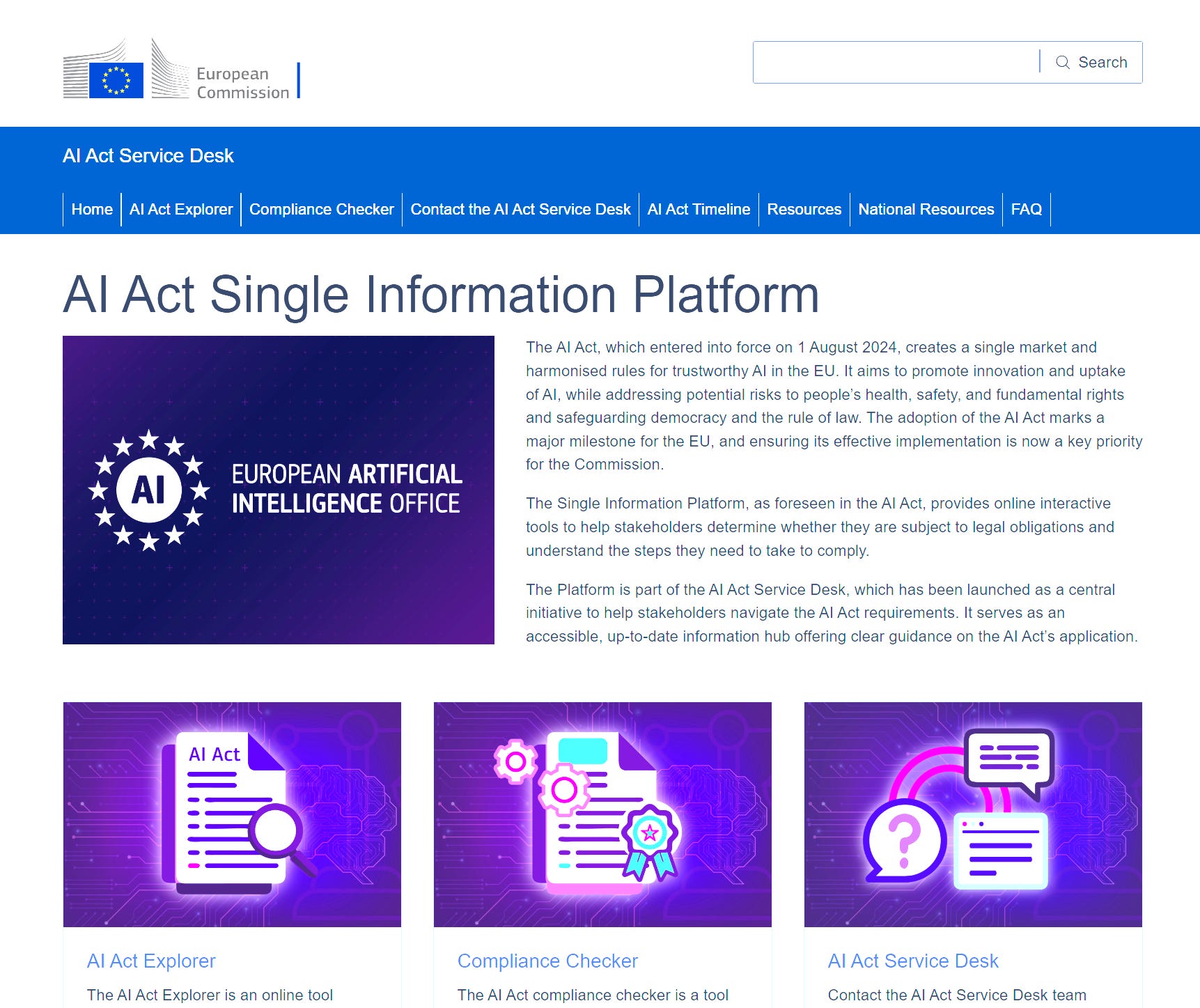Open the AI Act Timeline menu item
Screen dimensions: 1200x1008
tap(699, 210)
